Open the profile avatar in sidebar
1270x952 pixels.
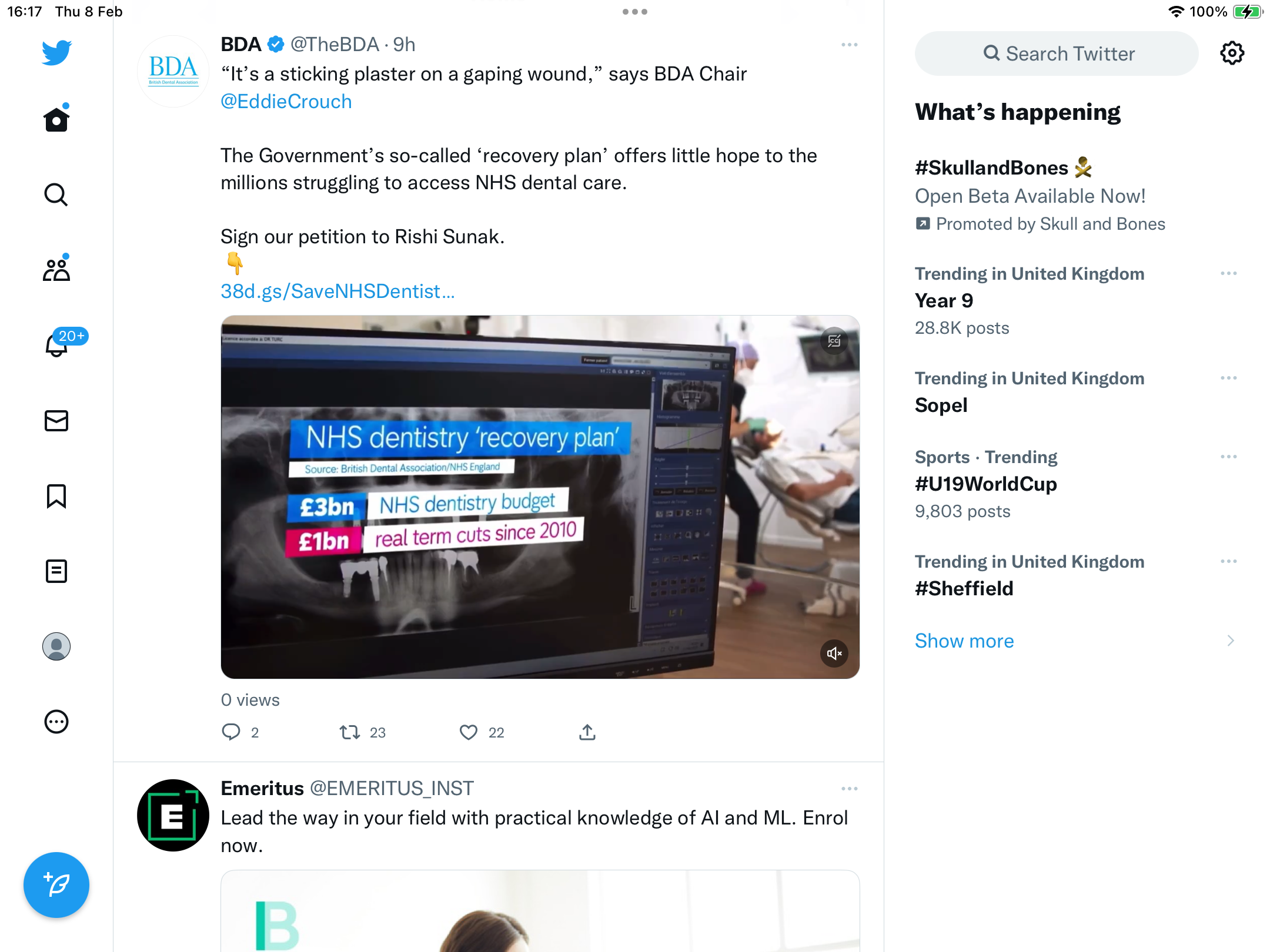(56, 646)
